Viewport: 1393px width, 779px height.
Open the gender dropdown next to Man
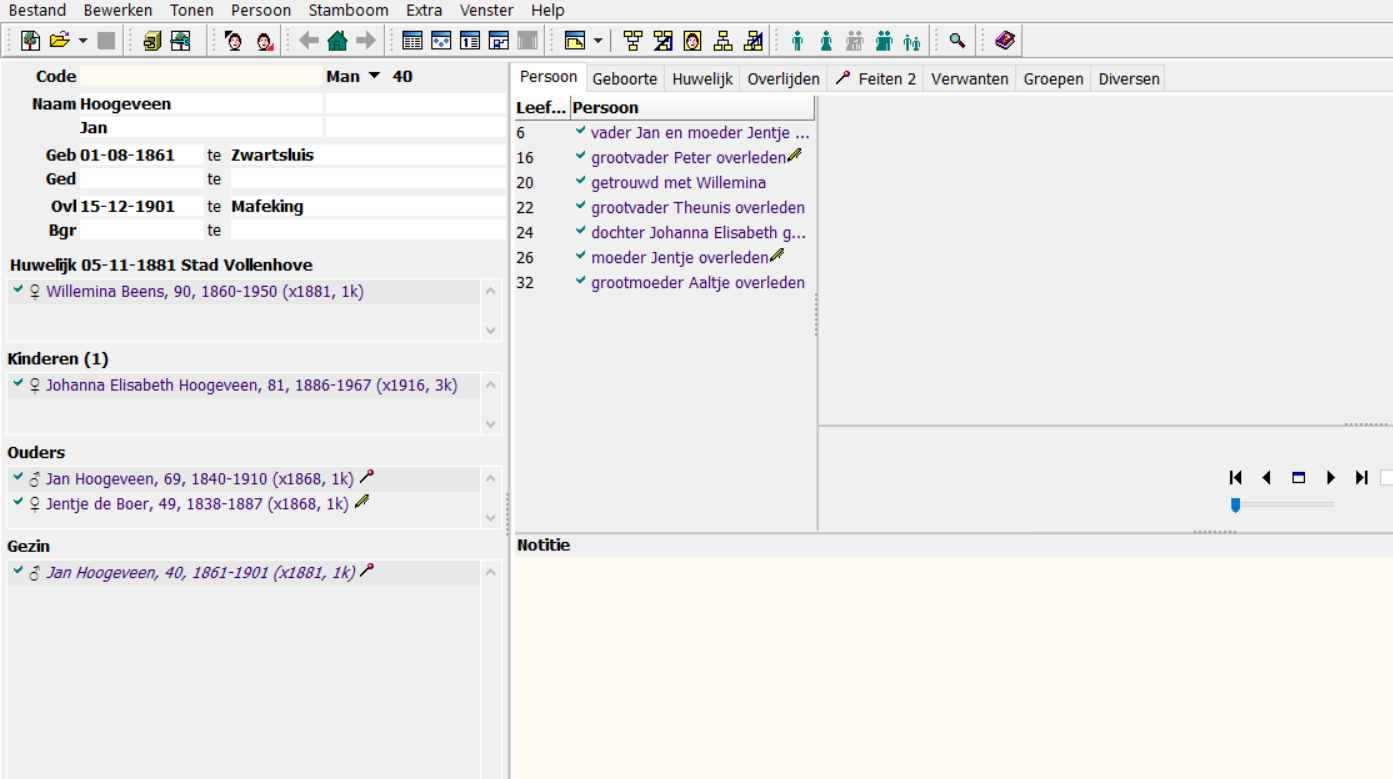374,77
